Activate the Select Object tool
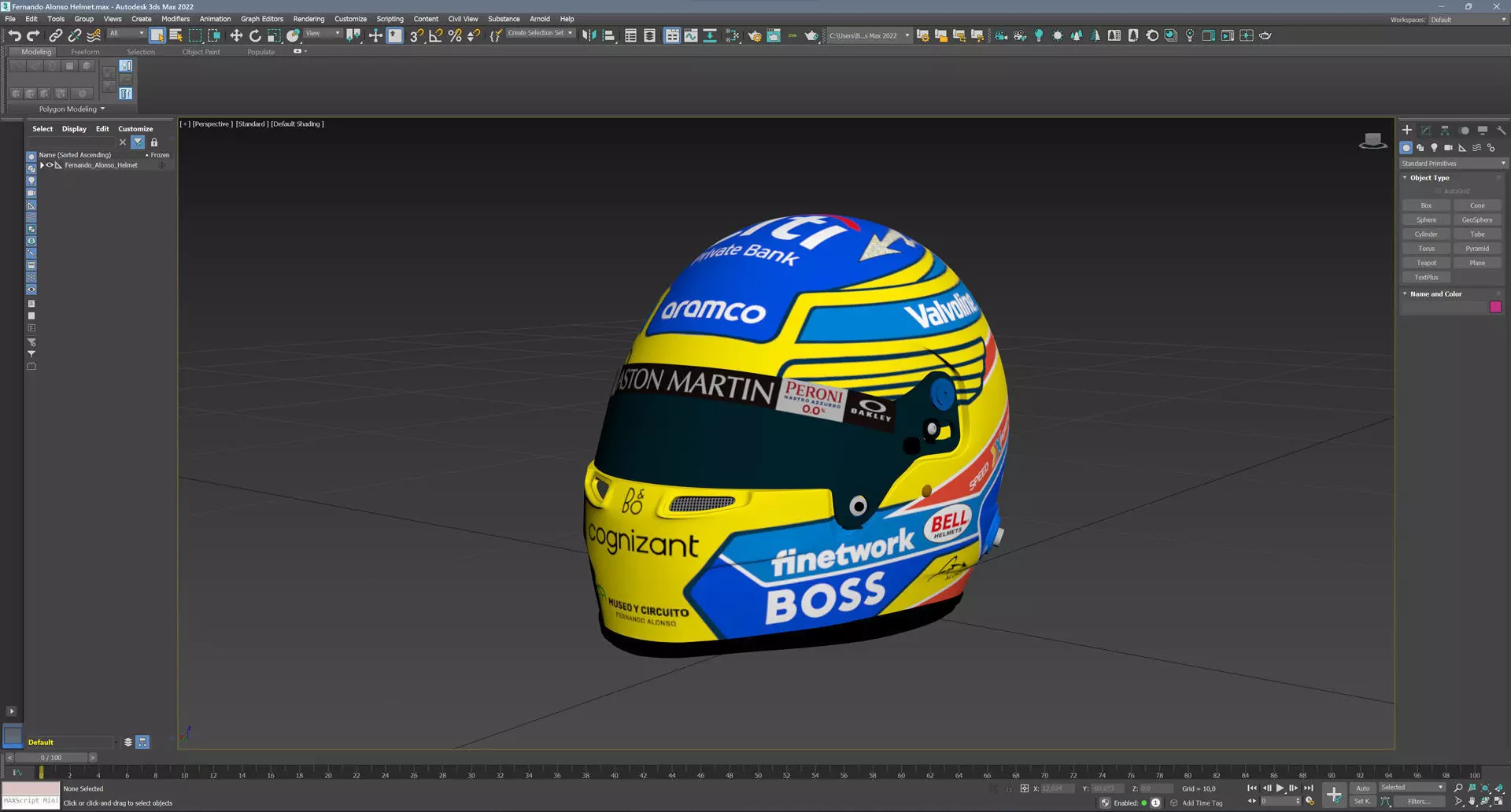Screen dimensions: 1511x812 (x=157, y=35)
